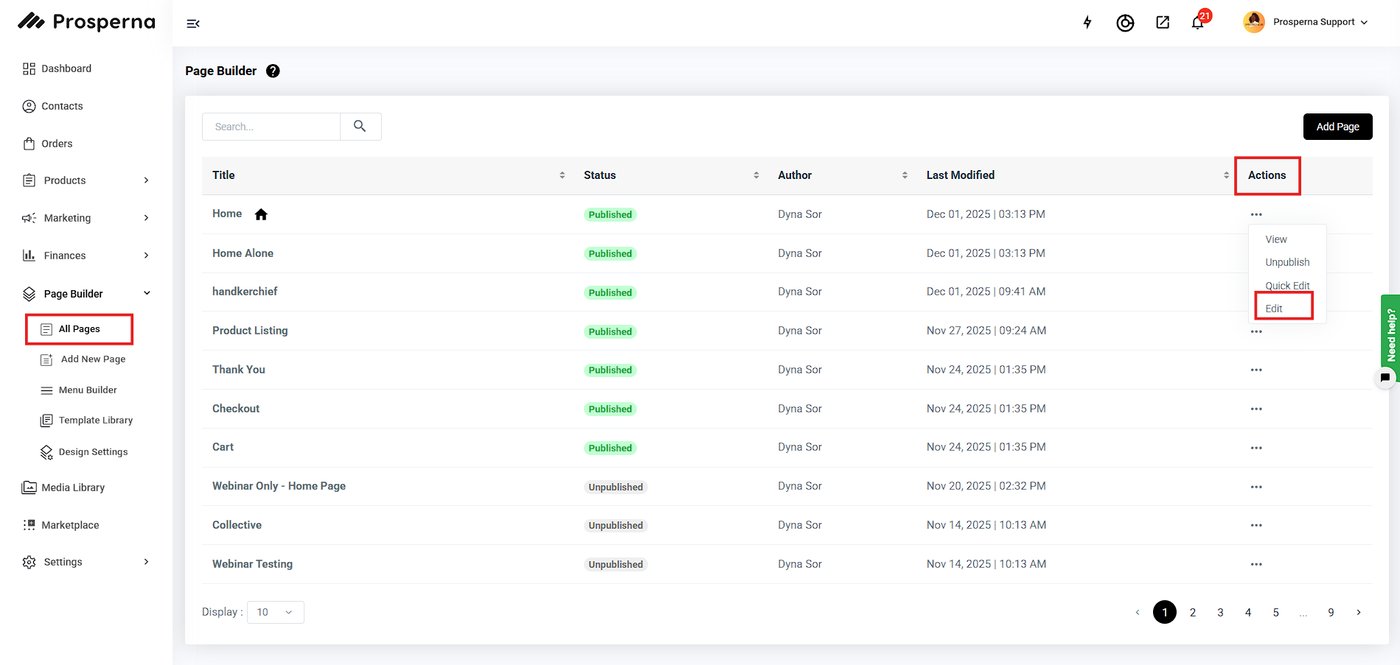Viewport: 1400px width, 665px height.
Task: Open the Need help chat icon
Action: (x=1385, y=378)
